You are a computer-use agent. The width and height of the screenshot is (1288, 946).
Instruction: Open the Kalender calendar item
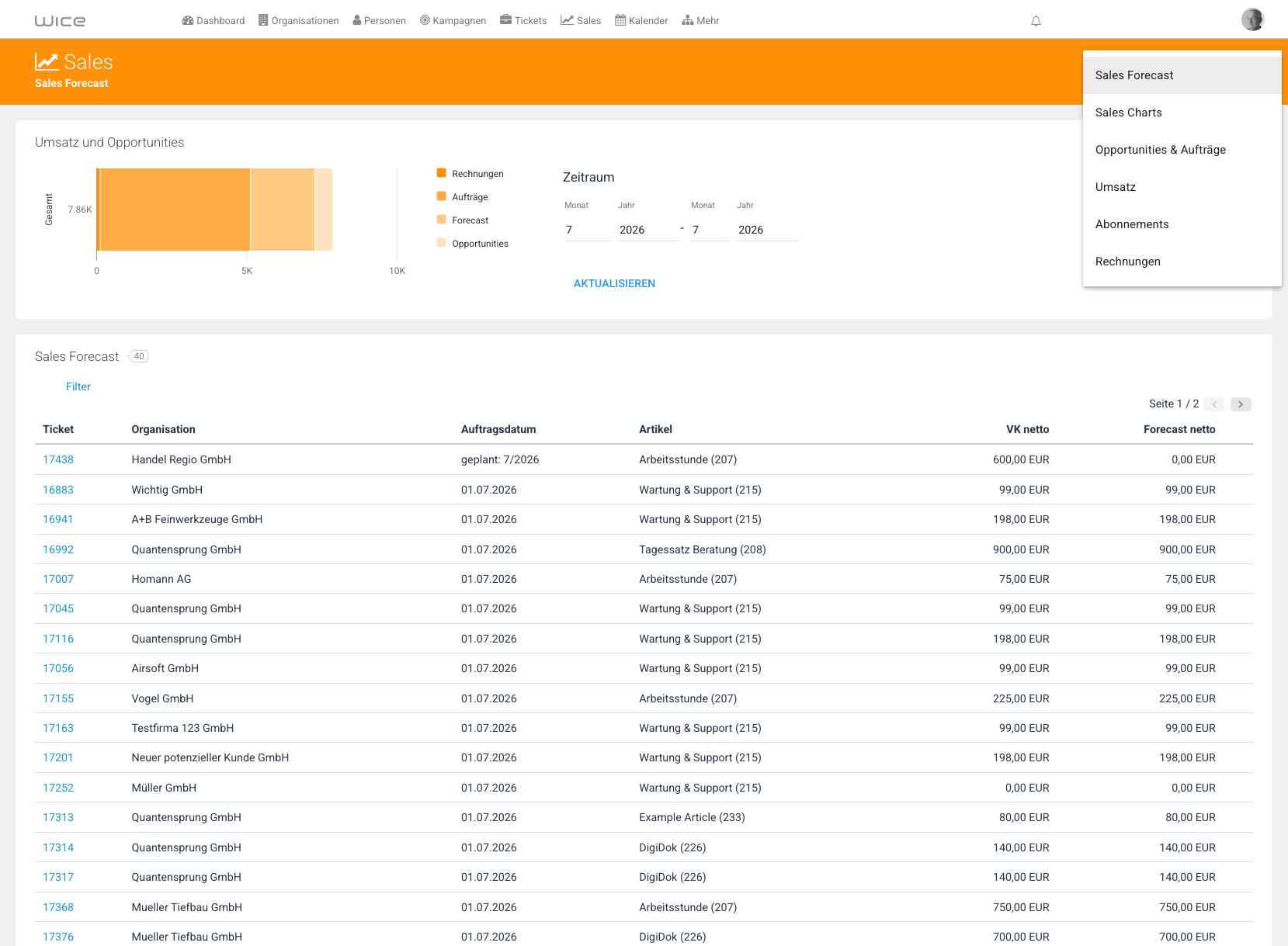click(641, 21)
